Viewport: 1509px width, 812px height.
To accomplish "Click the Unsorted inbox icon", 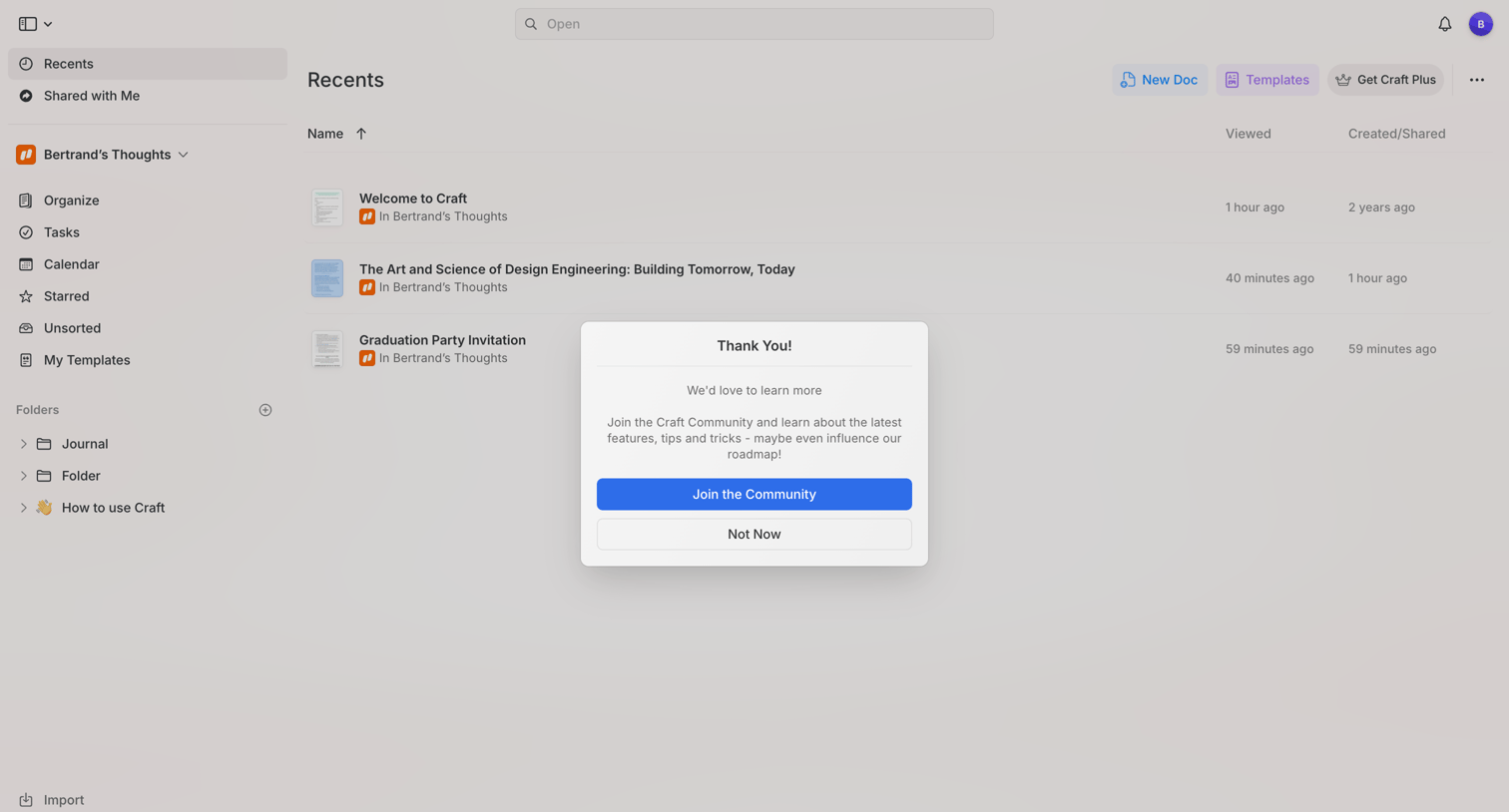I will pos(26,328).
